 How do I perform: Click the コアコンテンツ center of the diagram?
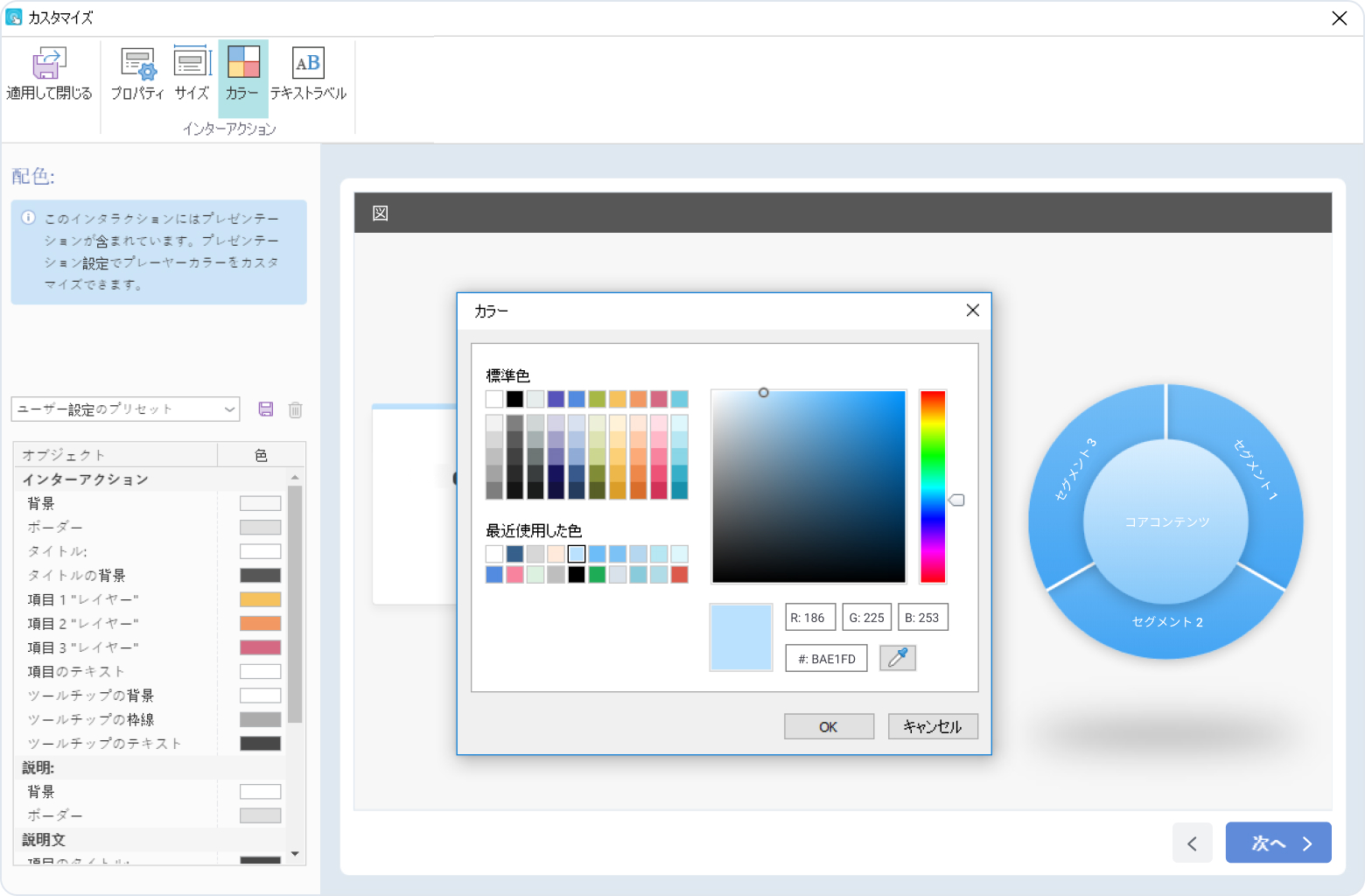click(x=1166, y=522)
